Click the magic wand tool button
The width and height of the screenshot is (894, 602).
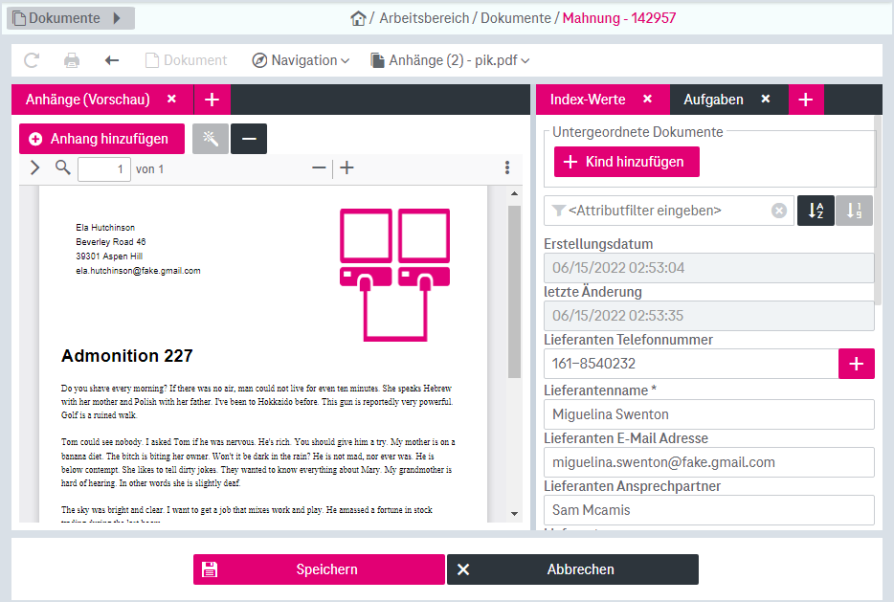pyautogui.click(x=211, y=139)
